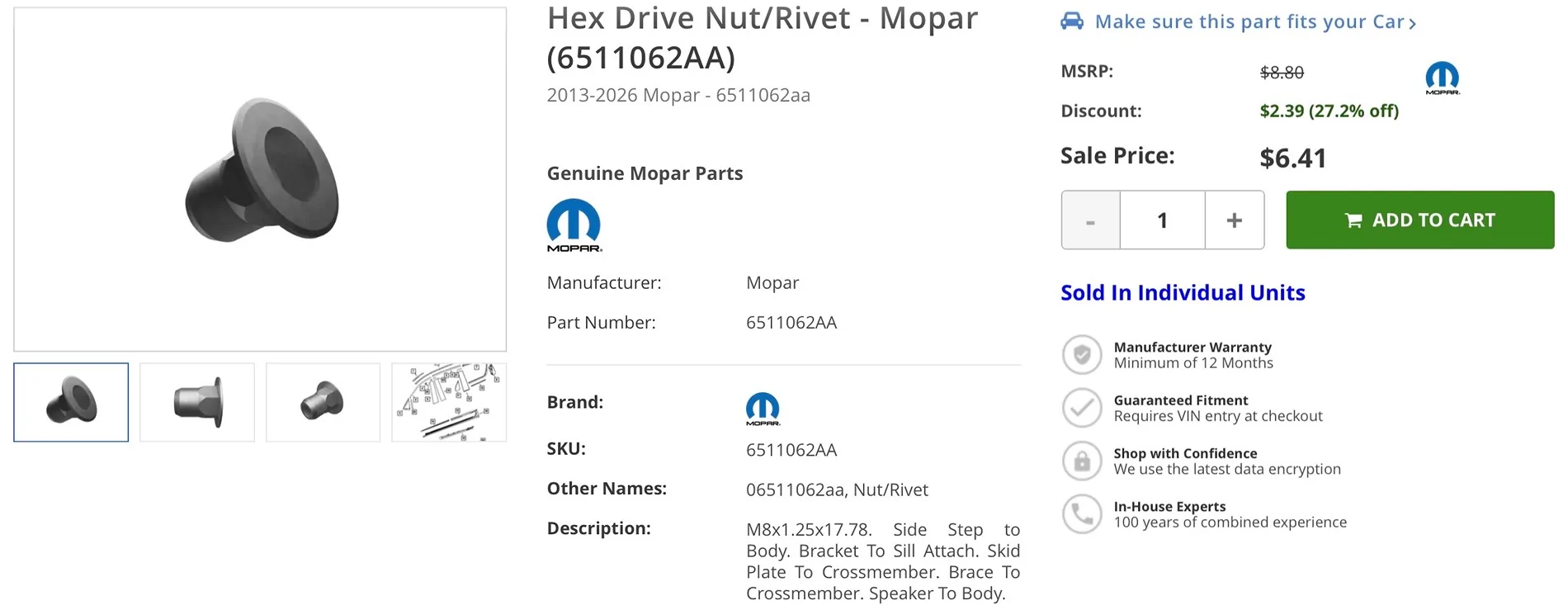Click the '100 years of combined experience' text
1568x610 pixels.
(1230, 523)
